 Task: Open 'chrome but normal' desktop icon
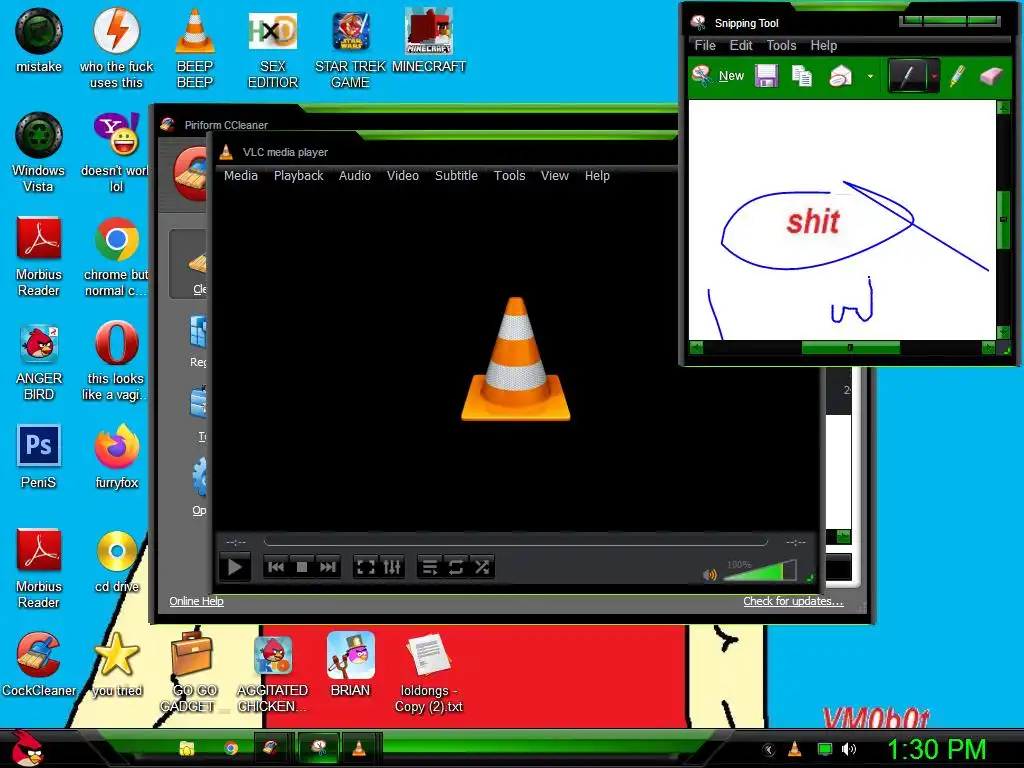click(116, 257)
